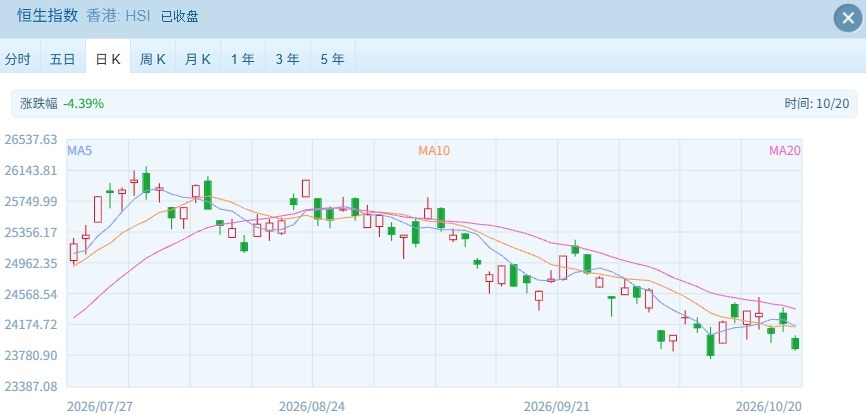Click the 恒生指数 title
The height and width of the screenshot is (415, 866).
pos(47,16)
